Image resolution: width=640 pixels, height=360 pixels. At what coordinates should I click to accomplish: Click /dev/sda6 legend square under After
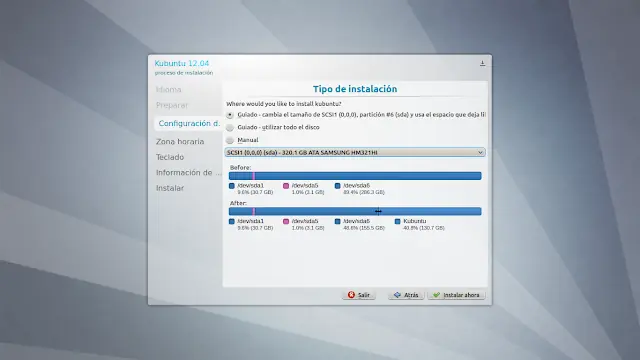[x=338, y=221]
